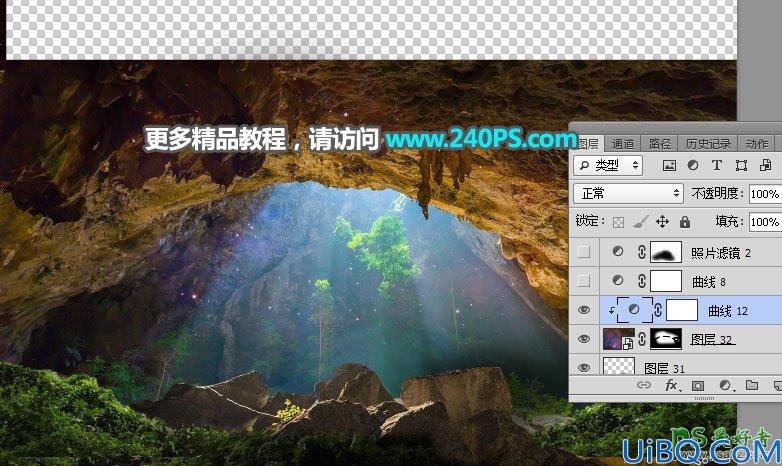Image resolution: width=782 pixels, height=466 pixels.
Task: Click adjustment icon of 曲线 8 layer
Action: click(x=617, y=280)
